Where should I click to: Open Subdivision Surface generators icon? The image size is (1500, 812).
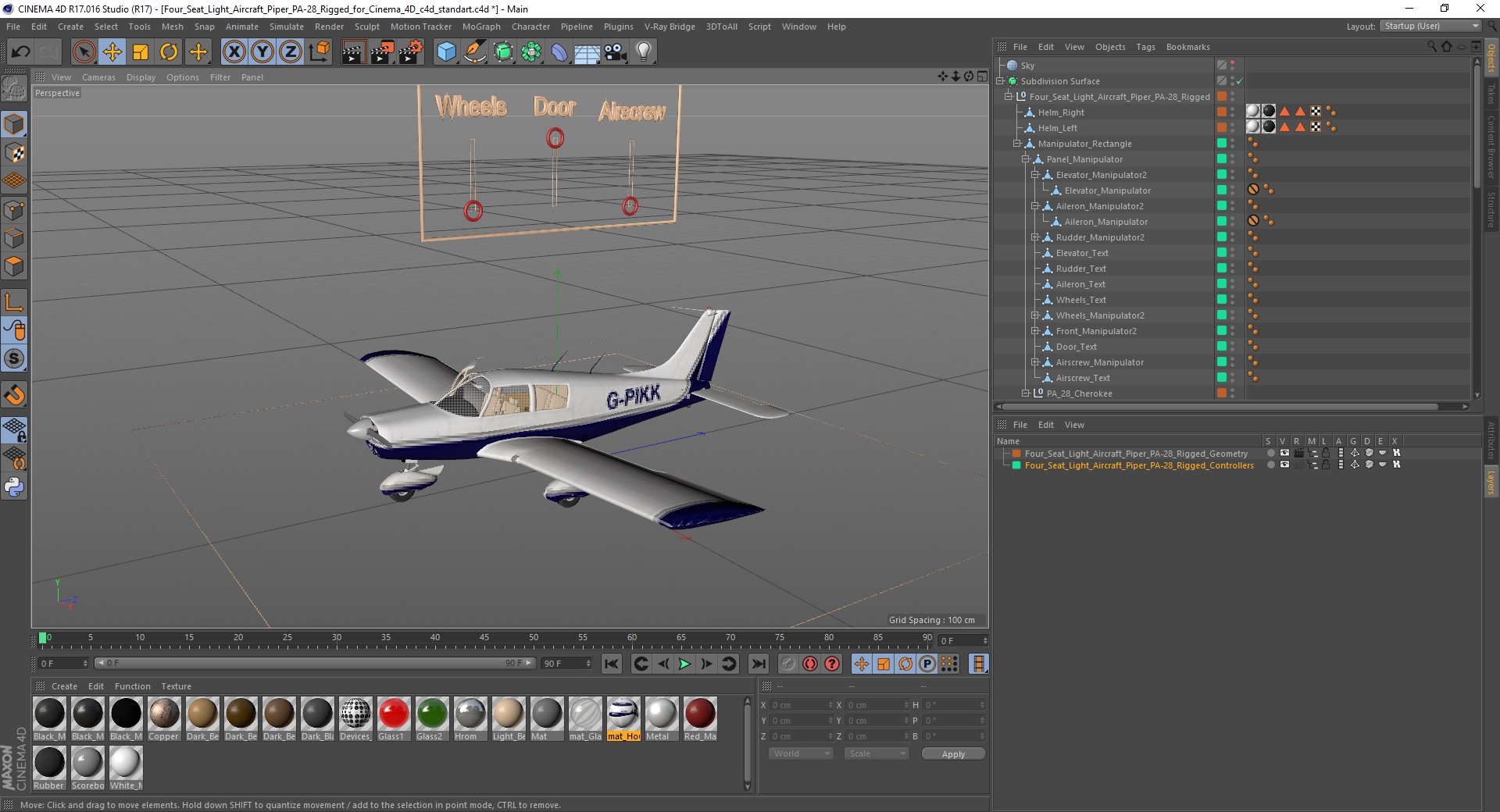pos(504,52)
